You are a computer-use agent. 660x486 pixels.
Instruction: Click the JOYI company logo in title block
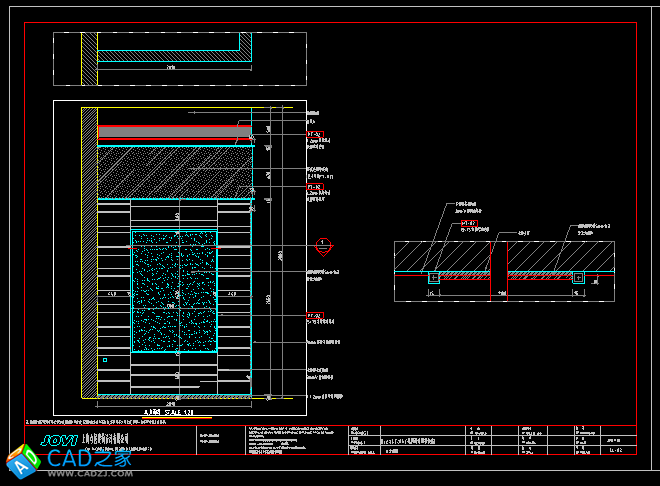[x=62, y=438]
